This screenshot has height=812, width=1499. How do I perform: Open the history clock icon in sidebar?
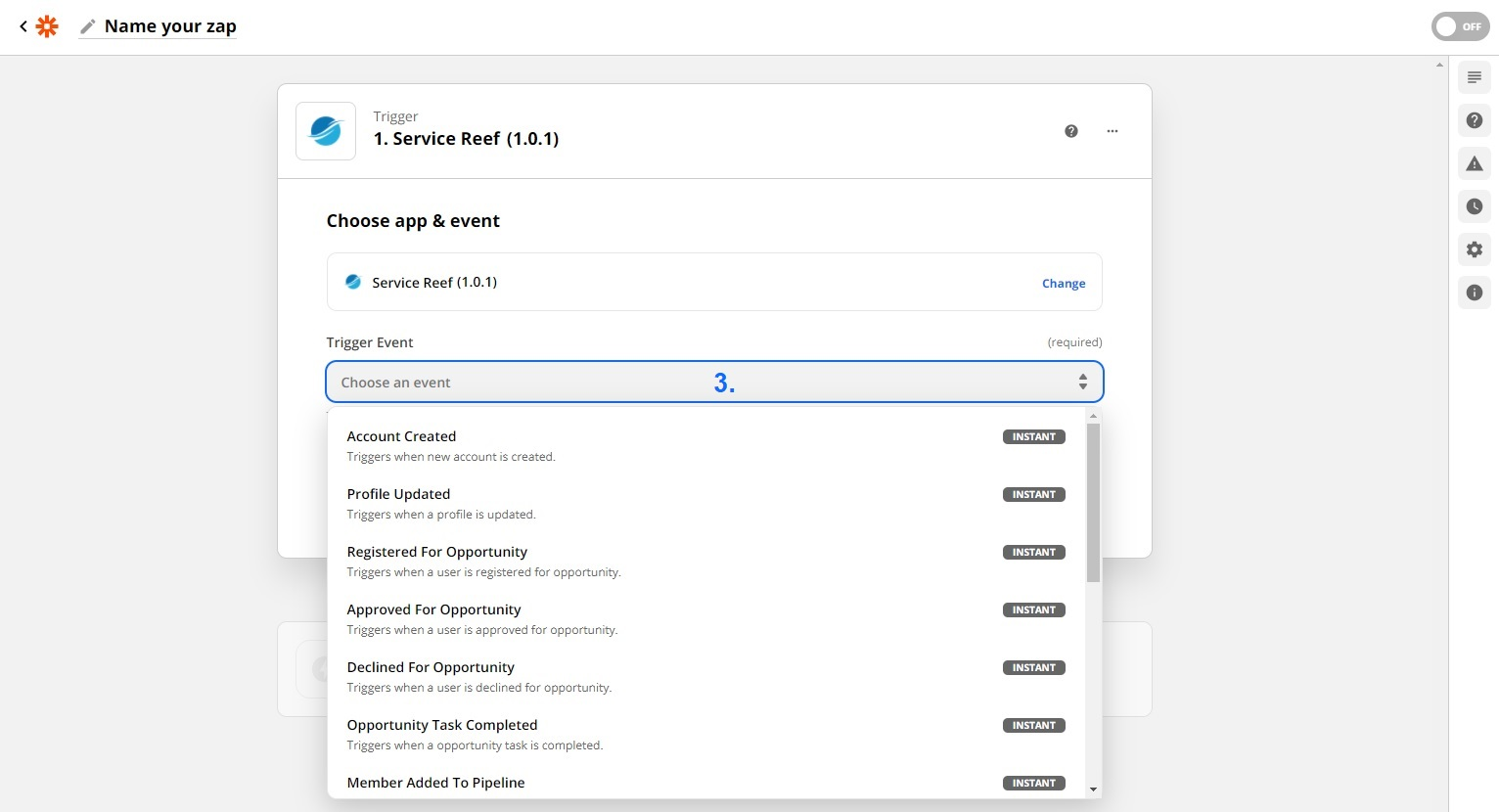1475,206
